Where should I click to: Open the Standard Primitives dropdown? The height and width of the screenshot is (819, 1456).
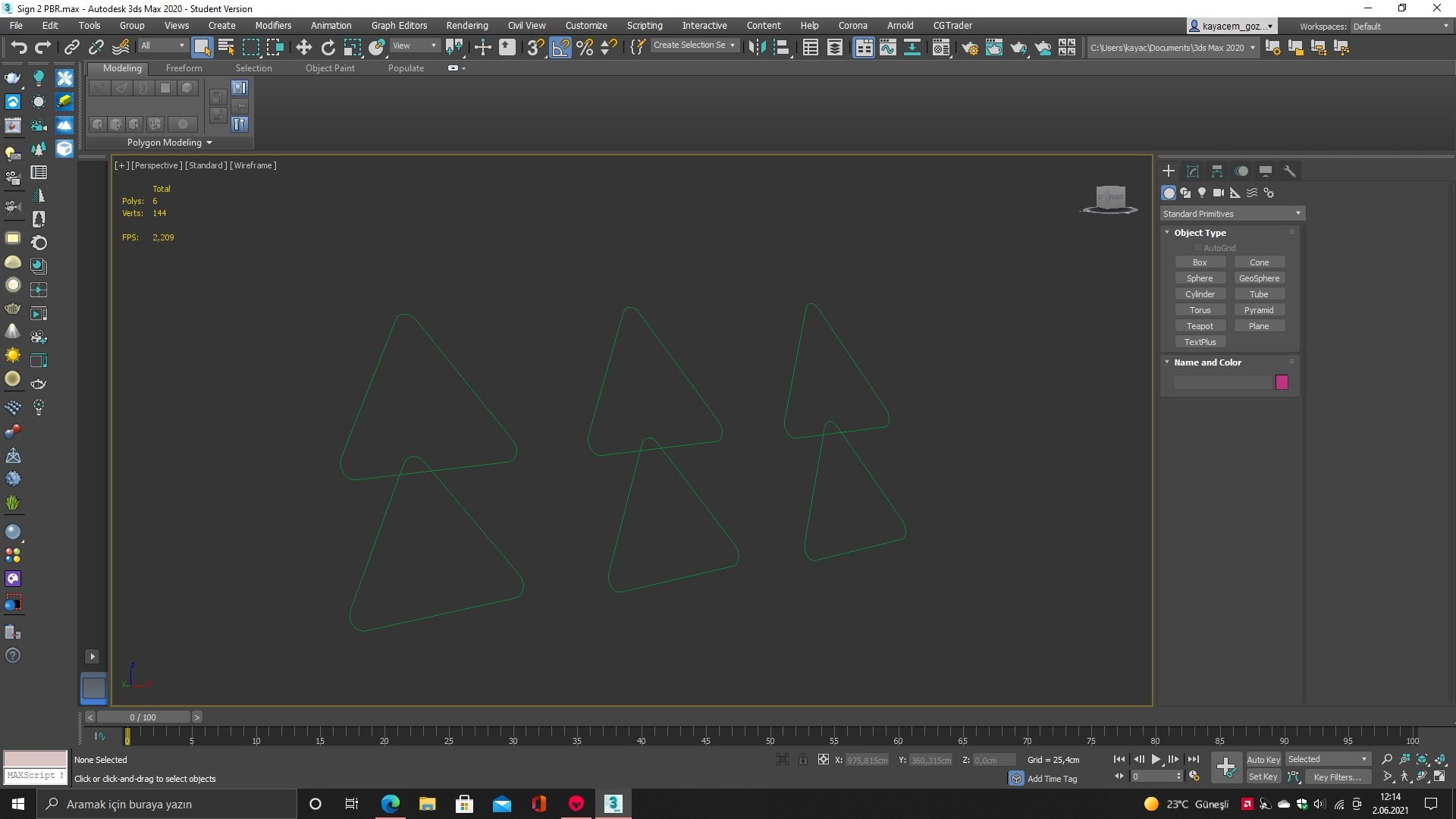(x=1232, y=214)
